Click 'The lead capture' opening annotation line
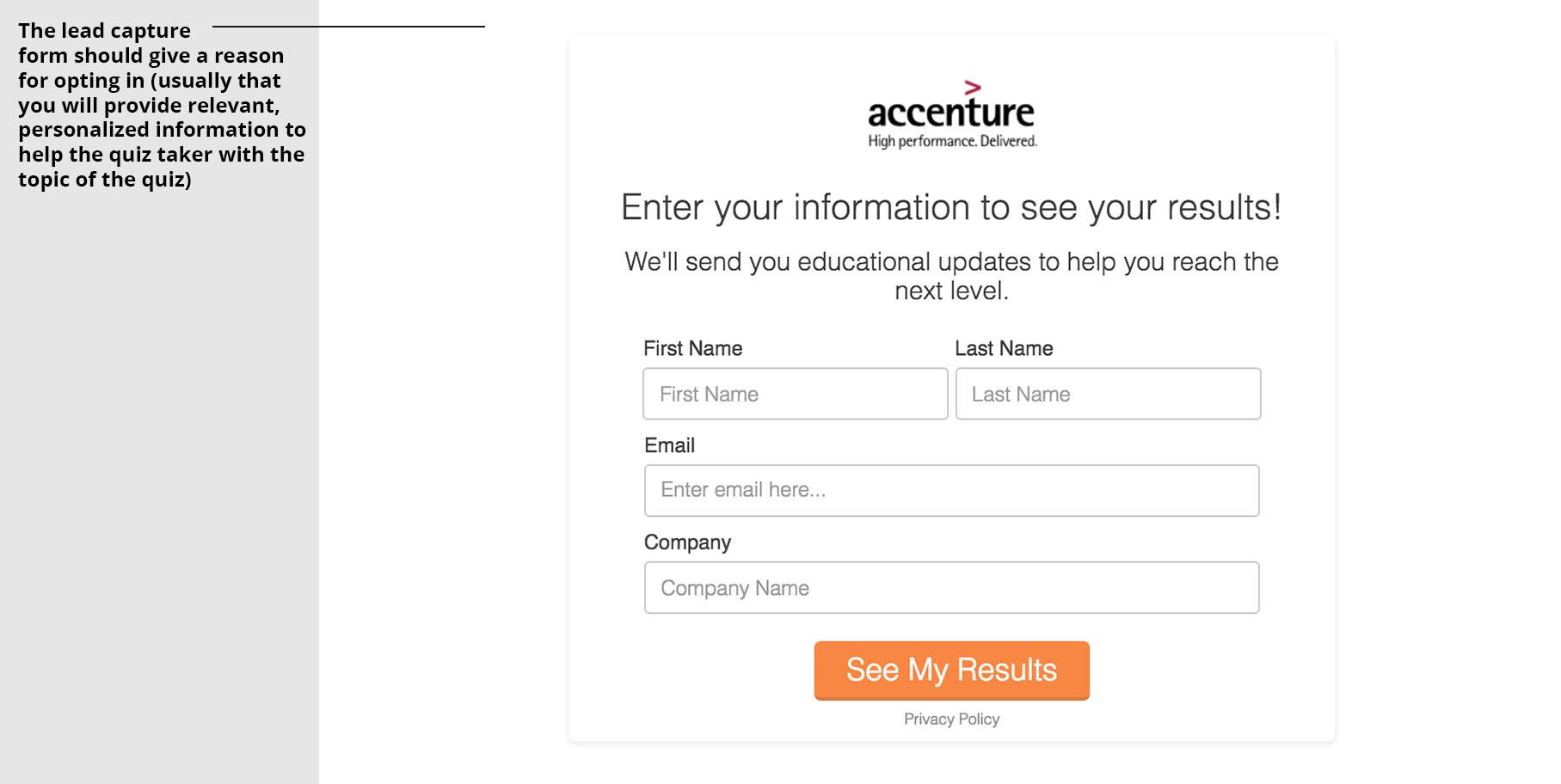The height and width of the screenshot is (784, 1561). tap(104, 31)
